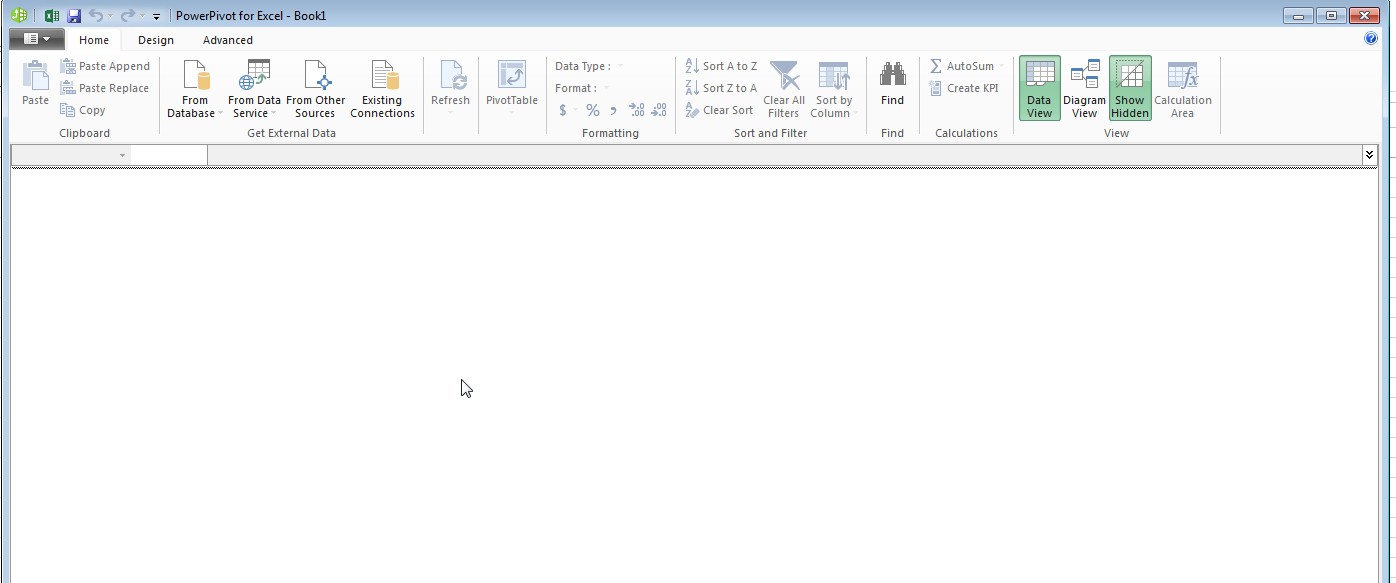Maximize the PowerPivot window
This screenshot has width=1396, height=583.
(1331, 14)
